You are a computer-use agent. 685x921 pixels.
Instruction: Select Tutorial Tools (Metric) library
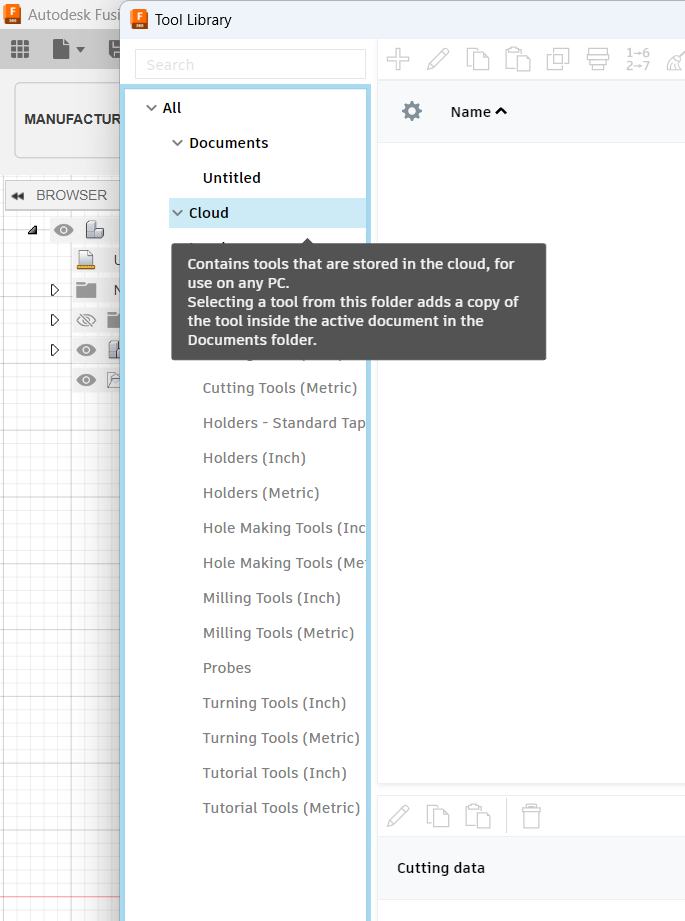click(x=281, y=808)
